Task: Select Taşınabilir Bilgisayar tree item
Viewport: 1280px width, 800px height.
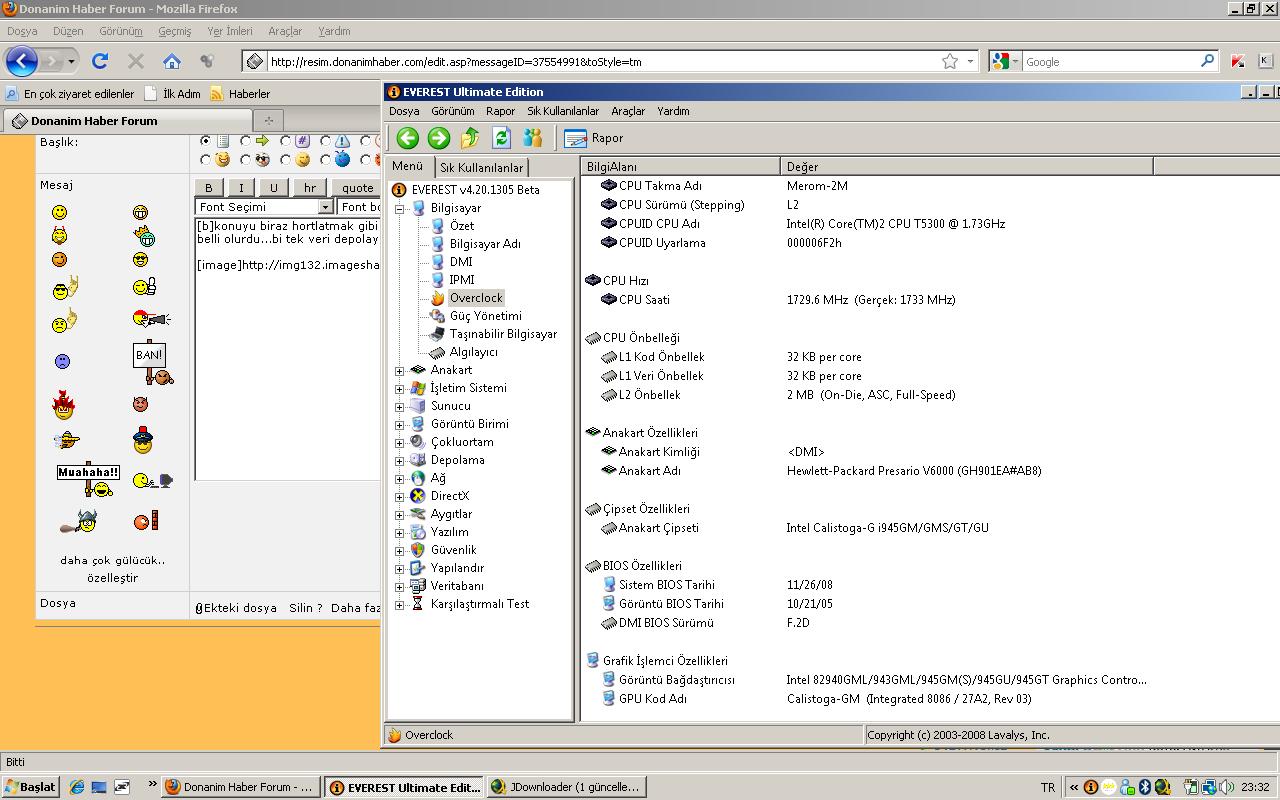Action: click(503, 334)
